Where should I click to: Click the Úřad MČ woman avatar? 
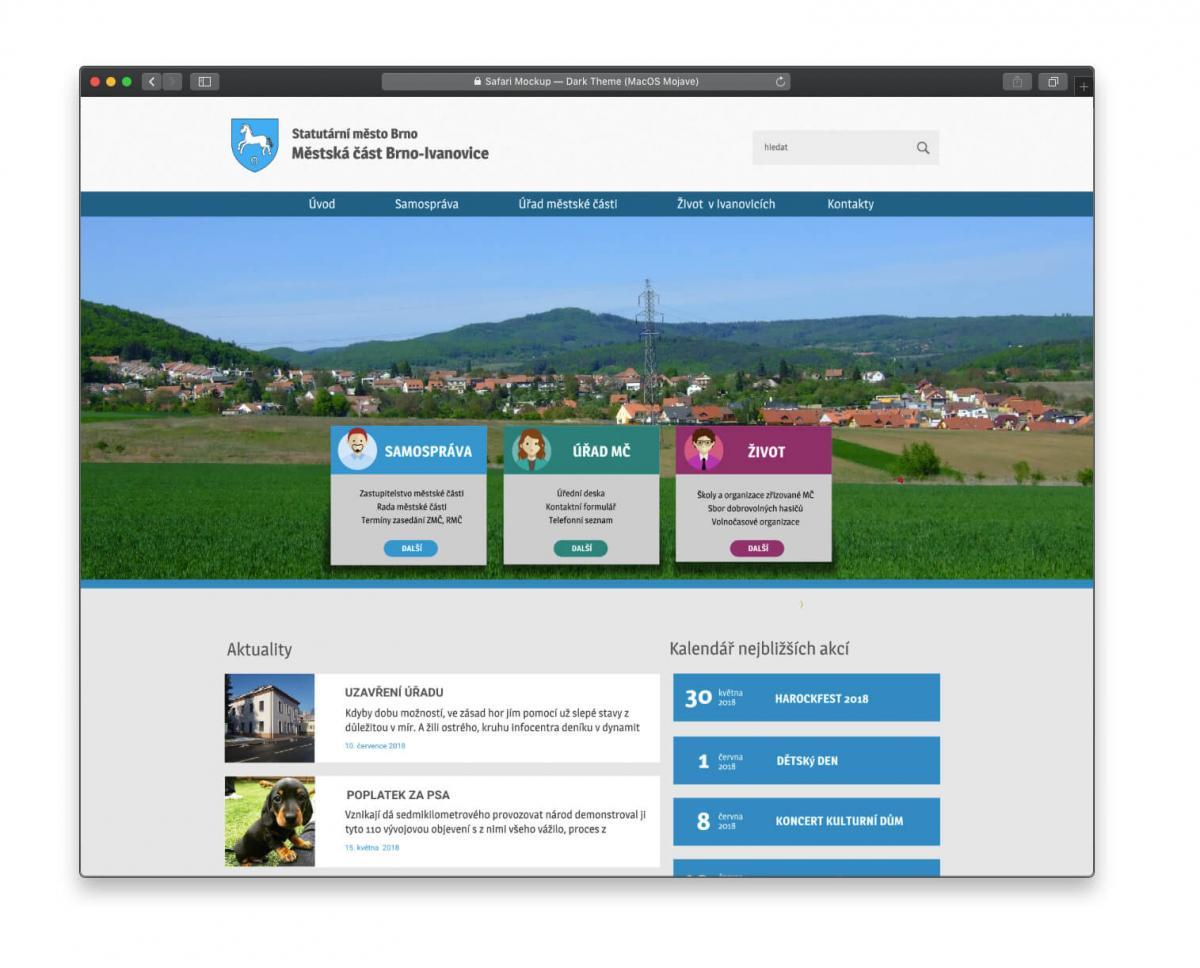530,450
